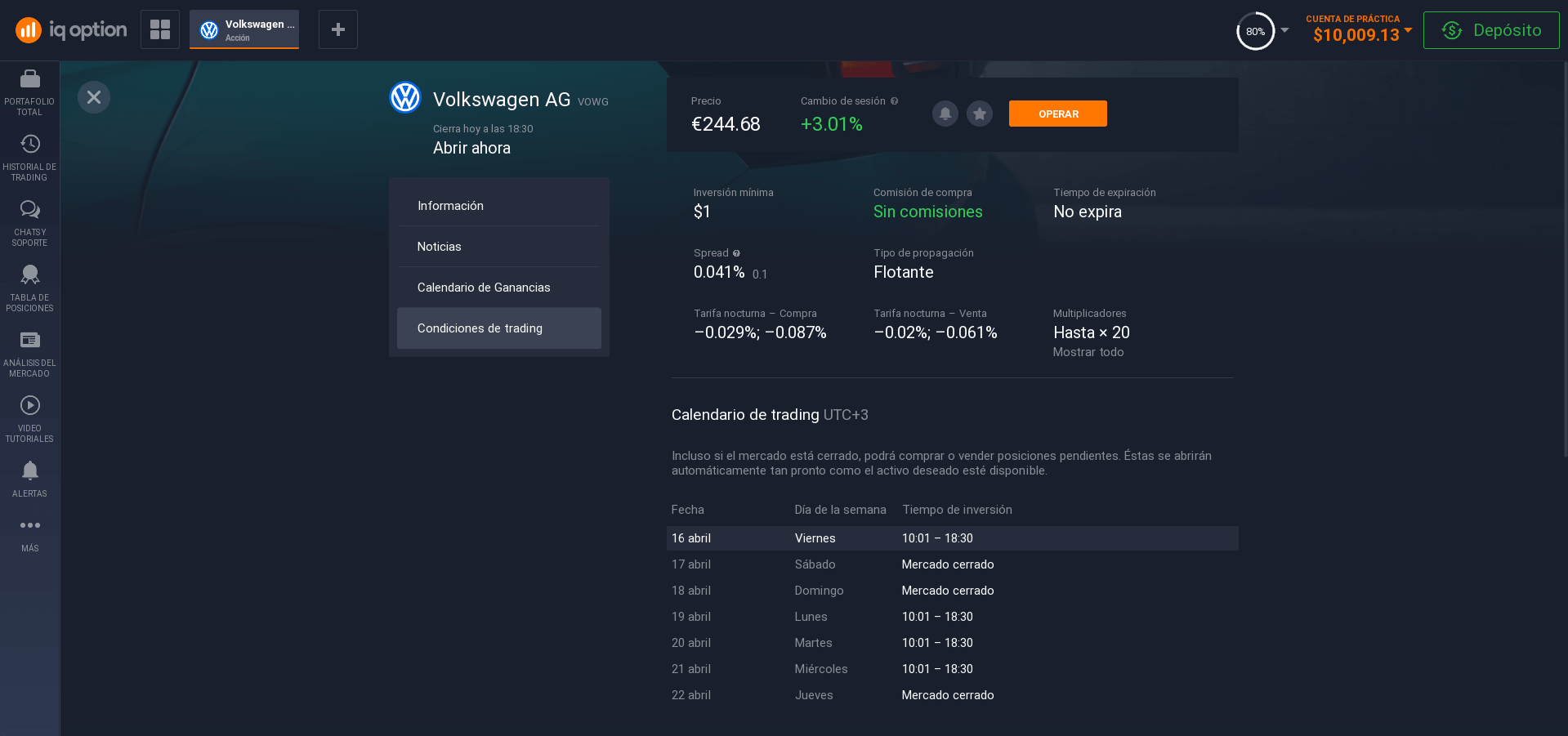Image resolution: width=1568 pixels, height=736 pixels.
Task: Click the Calendario de trading UTC+3 heading
Action: tap(770, 415)
